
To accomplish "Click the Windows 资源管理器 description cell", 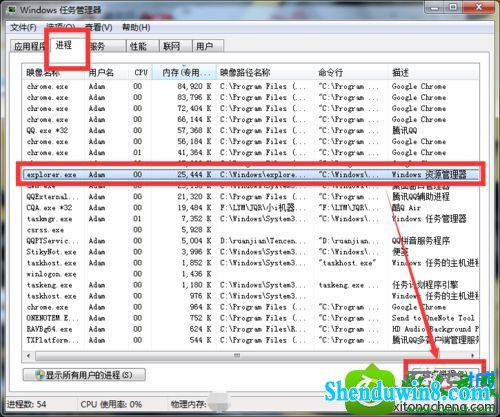I will [429, 174].
